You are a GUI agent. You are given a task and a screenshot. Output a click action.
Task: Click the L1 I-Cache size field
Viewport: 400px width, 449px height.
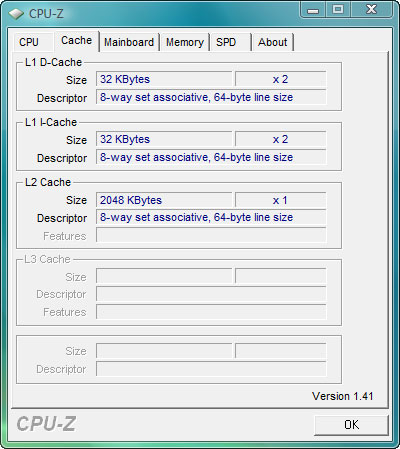point(164,139)
